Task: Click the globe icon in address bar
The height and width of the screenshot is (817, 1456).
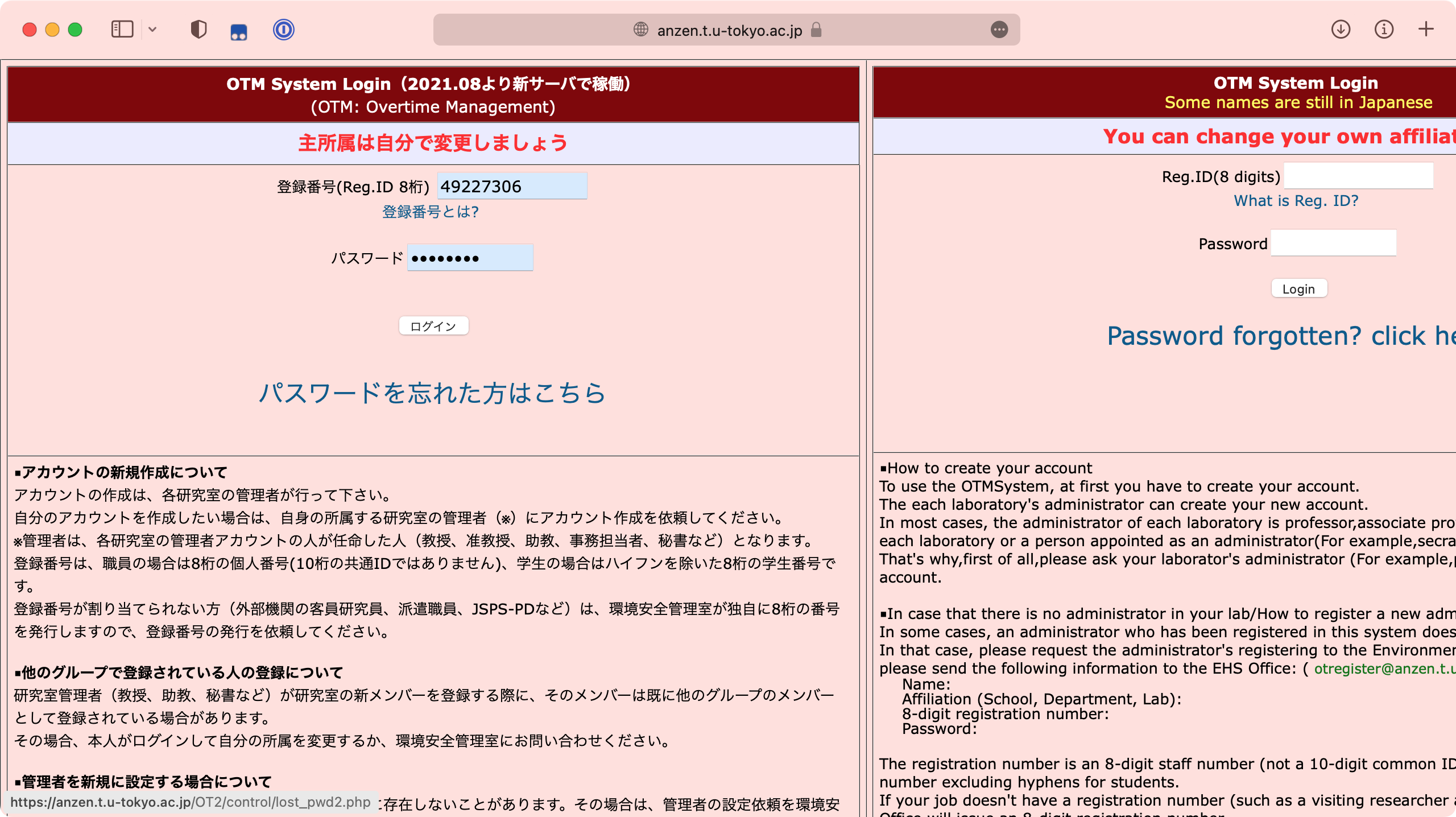Action: (641, 30)
